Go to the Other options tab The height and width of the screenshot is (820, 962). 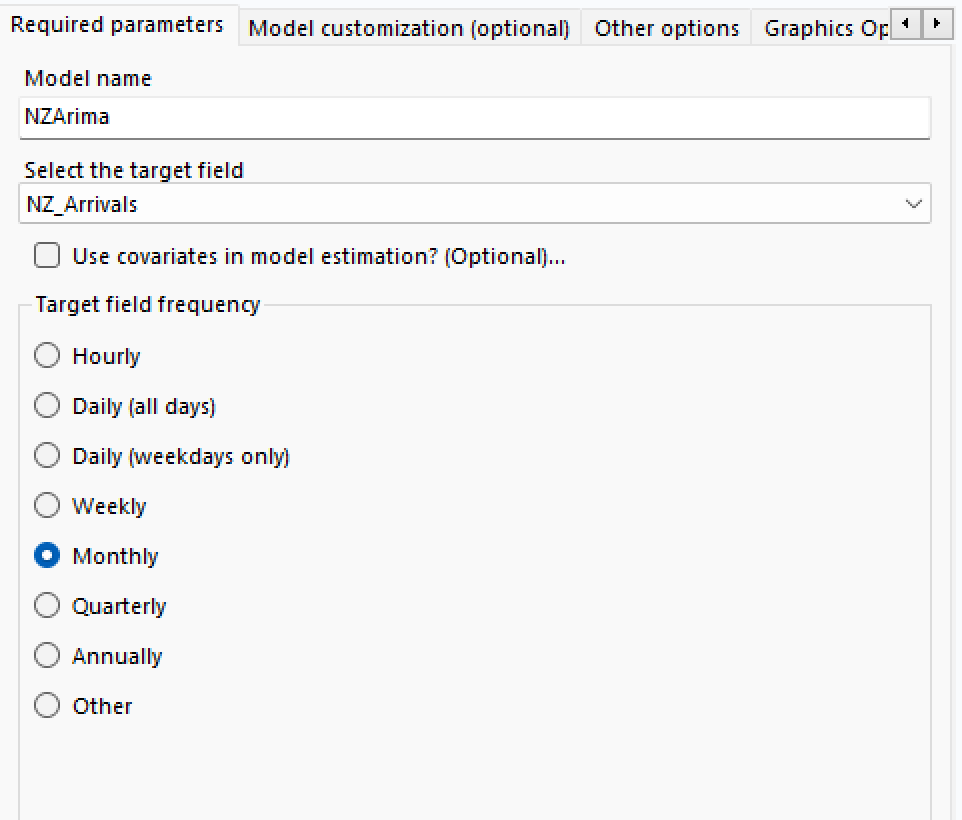coord(666,28)
